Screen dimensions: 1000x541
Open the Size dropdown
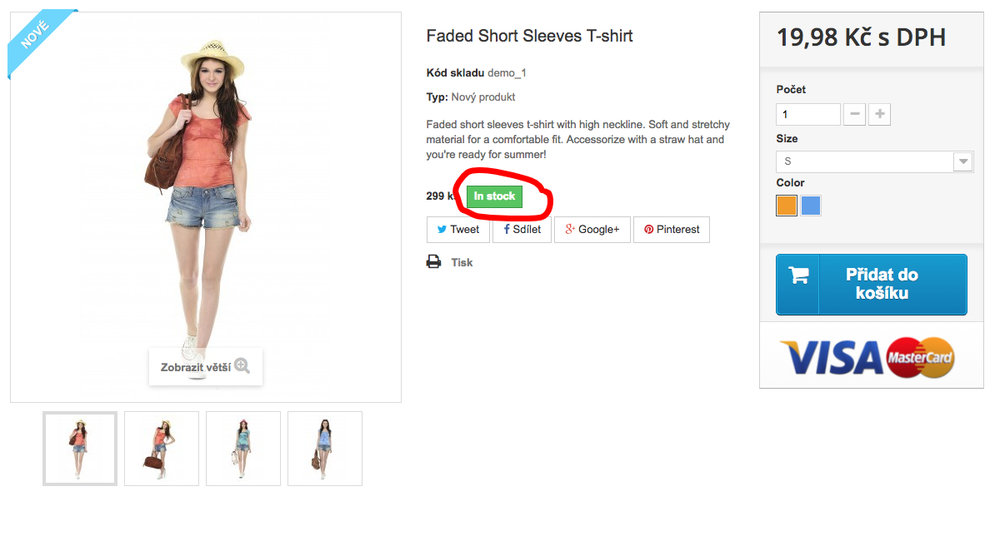point(874,161)
